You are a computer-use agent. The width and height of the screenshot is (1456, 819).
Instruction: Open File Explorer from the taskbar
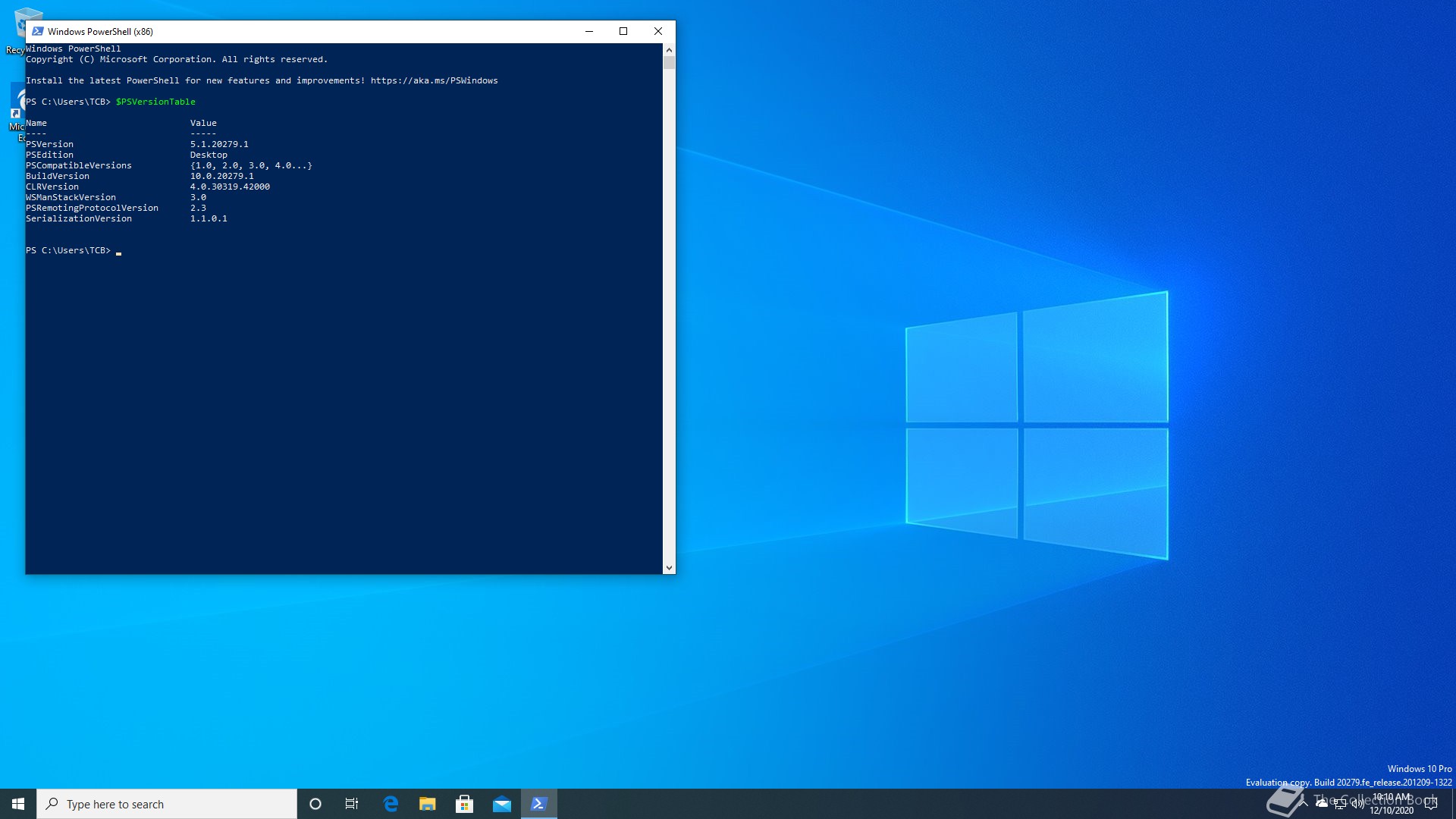pyautogui.click(x=428, y=804)
